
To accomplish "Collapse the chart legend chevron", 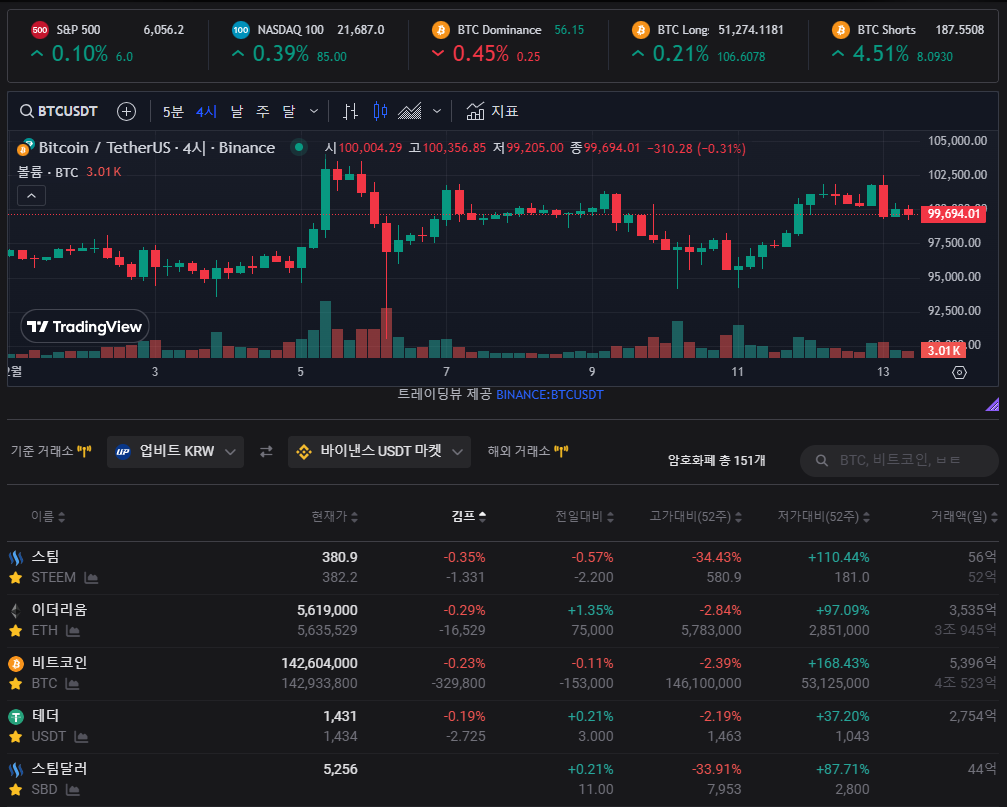I will 31,195.
